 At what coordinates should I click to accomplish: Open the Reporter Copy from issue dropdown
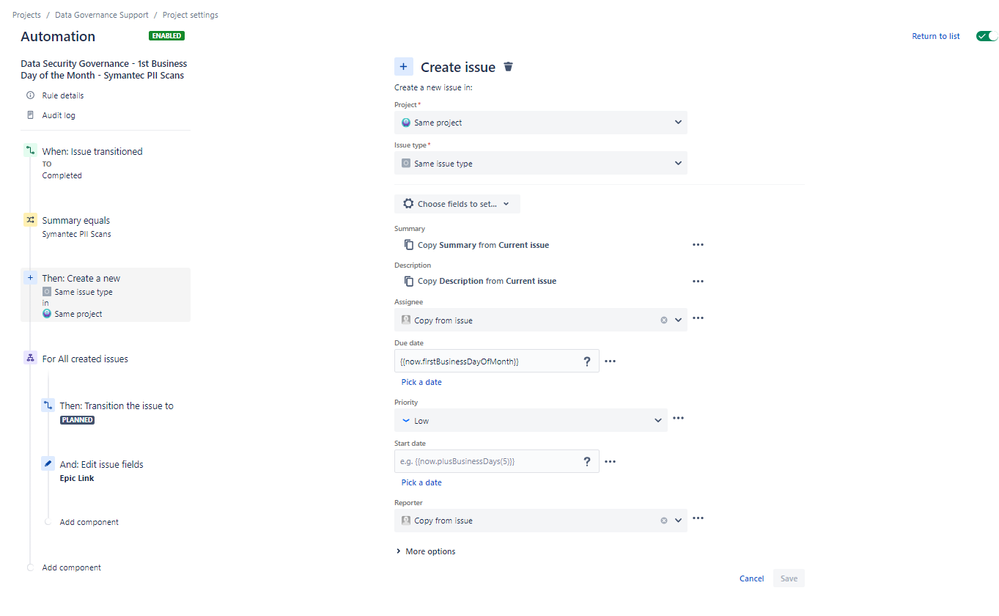[540, 520]
